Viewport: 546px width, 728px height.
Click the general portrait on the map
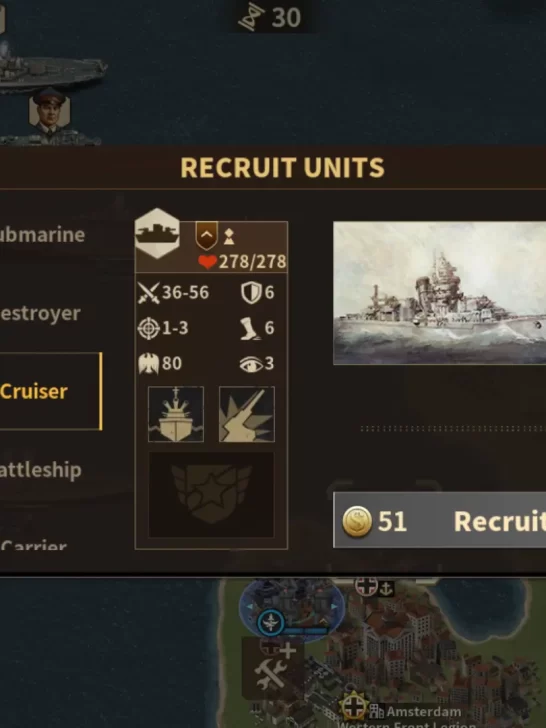point(49,111)
